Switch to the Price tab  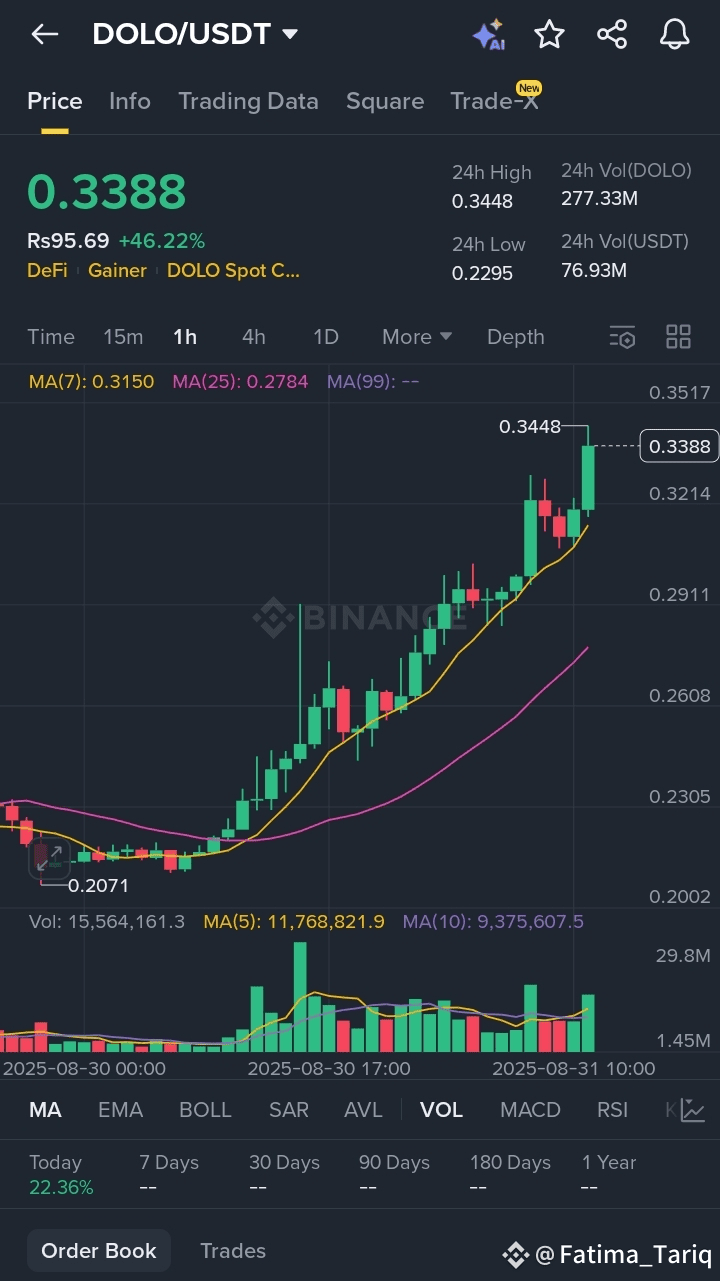click(55, 101)
